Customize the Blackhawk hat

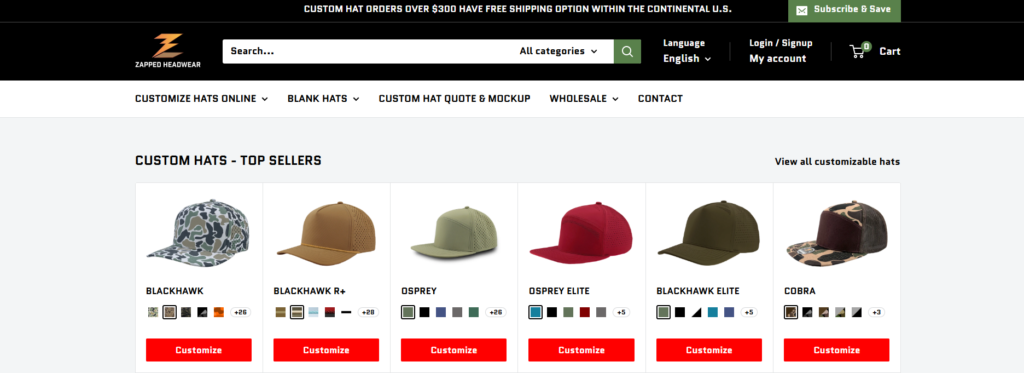pos(199,350)
